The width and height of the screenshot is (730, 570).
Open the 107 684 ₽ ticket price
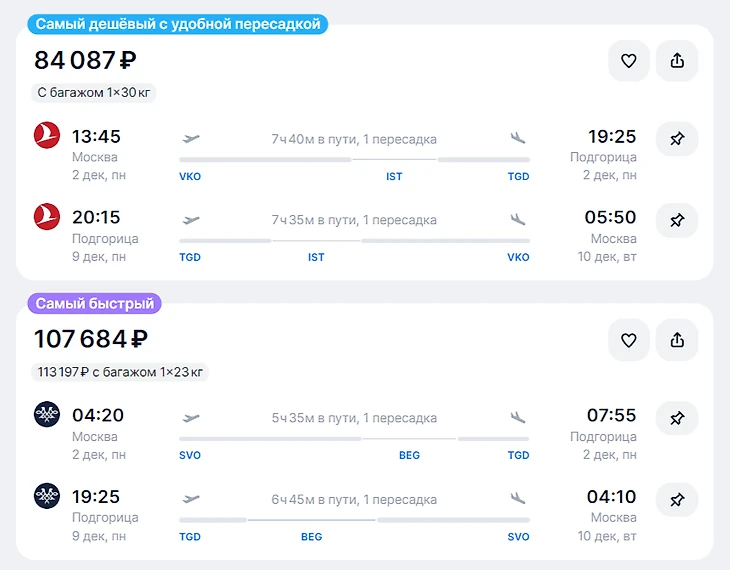(91, 339)
